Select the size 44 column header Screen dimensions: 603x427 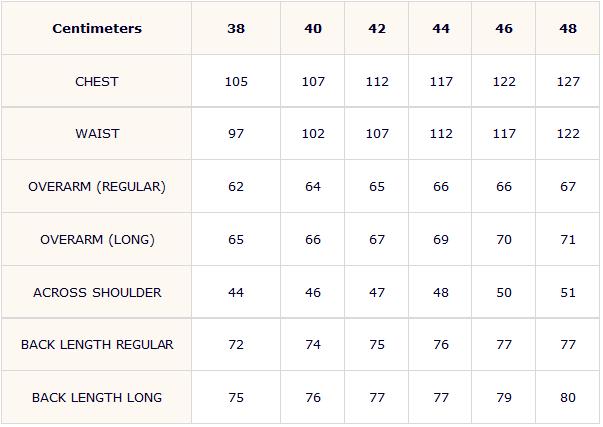(x=441, y=28)
